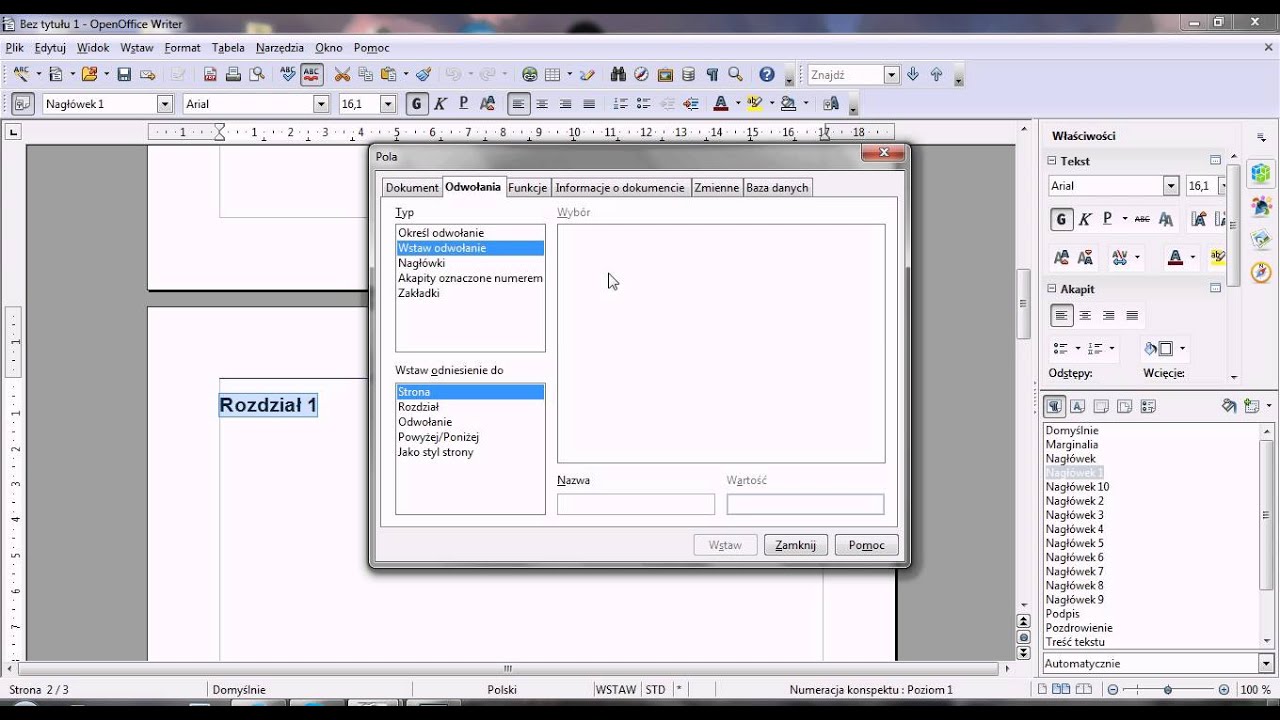Click the Help question mark icon
Viewport: 1280px width, 720px height.
click(767, 74)
